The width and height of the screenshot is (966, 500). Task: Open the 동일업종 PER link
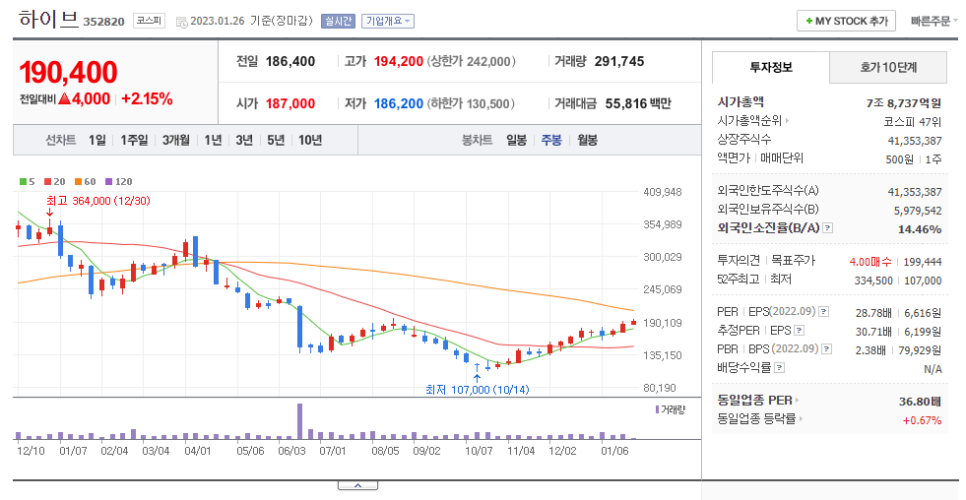point(755,401)
